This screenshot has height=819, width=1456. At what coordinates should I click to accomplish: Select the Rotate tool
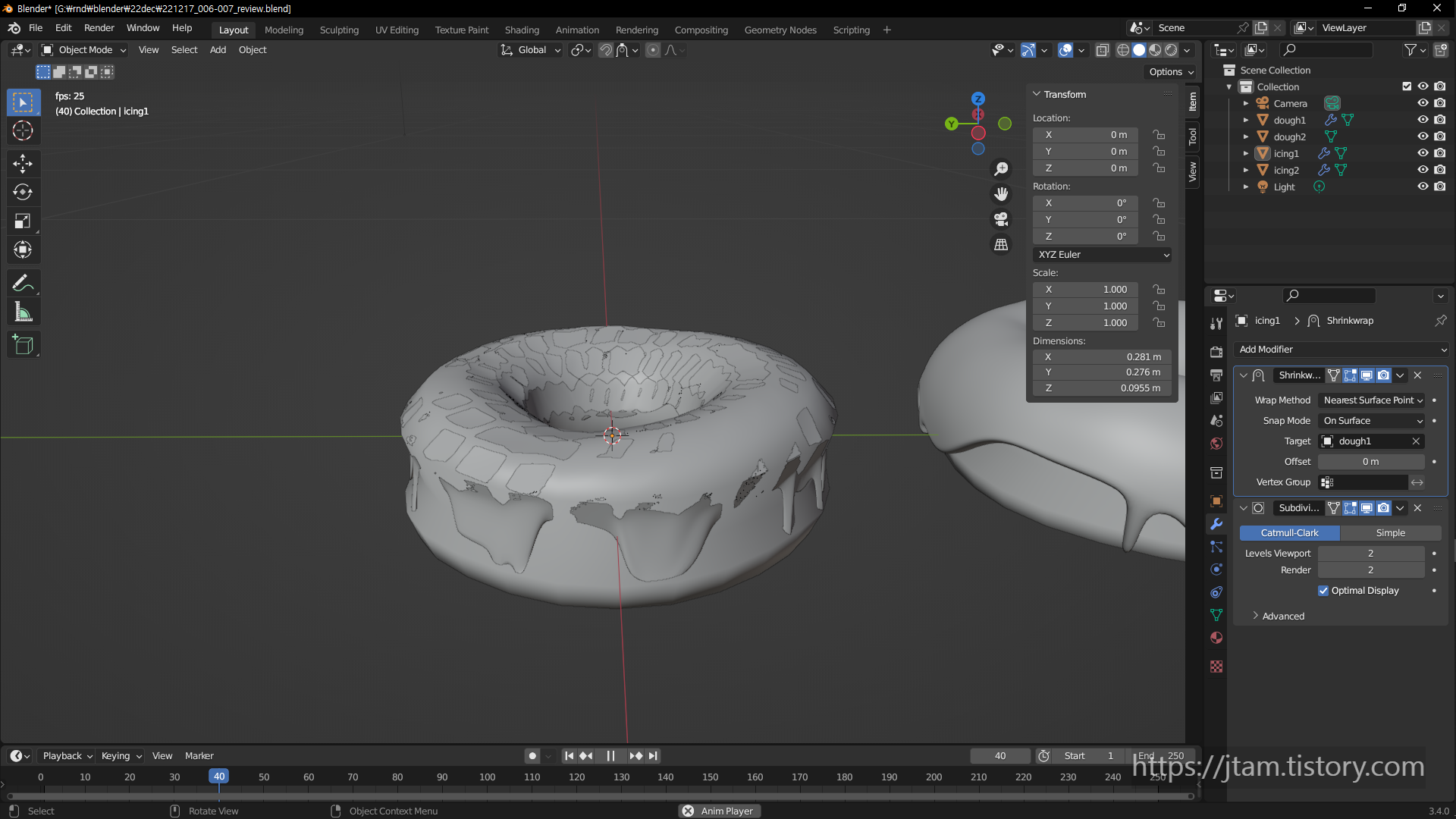coord(23,192)
